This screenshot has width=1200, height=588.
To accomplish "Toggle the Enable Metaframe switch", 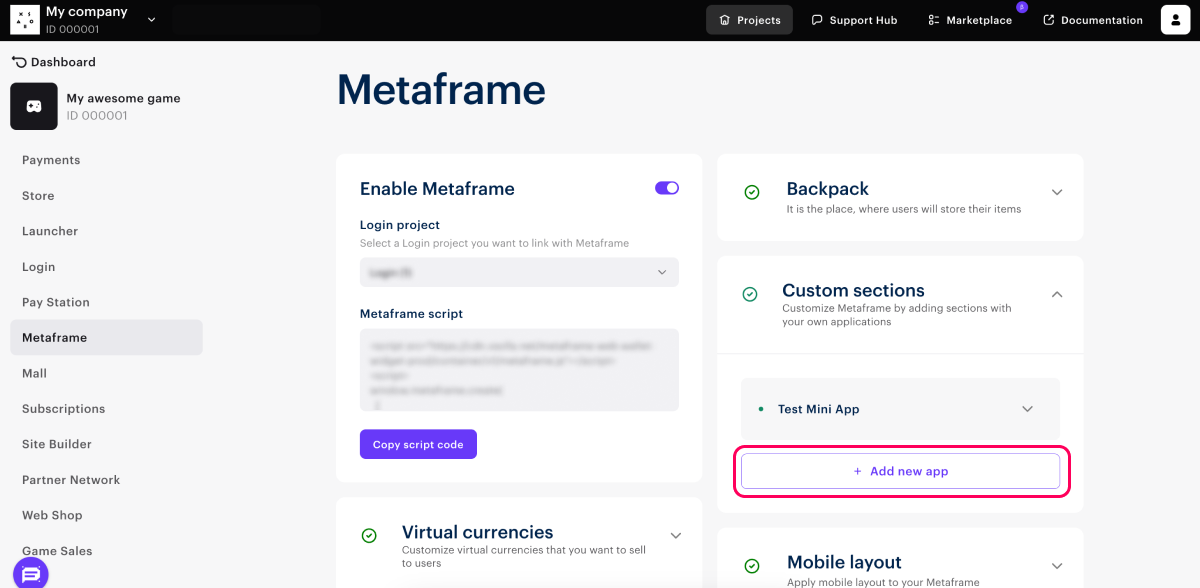I will tap(667, 188).
